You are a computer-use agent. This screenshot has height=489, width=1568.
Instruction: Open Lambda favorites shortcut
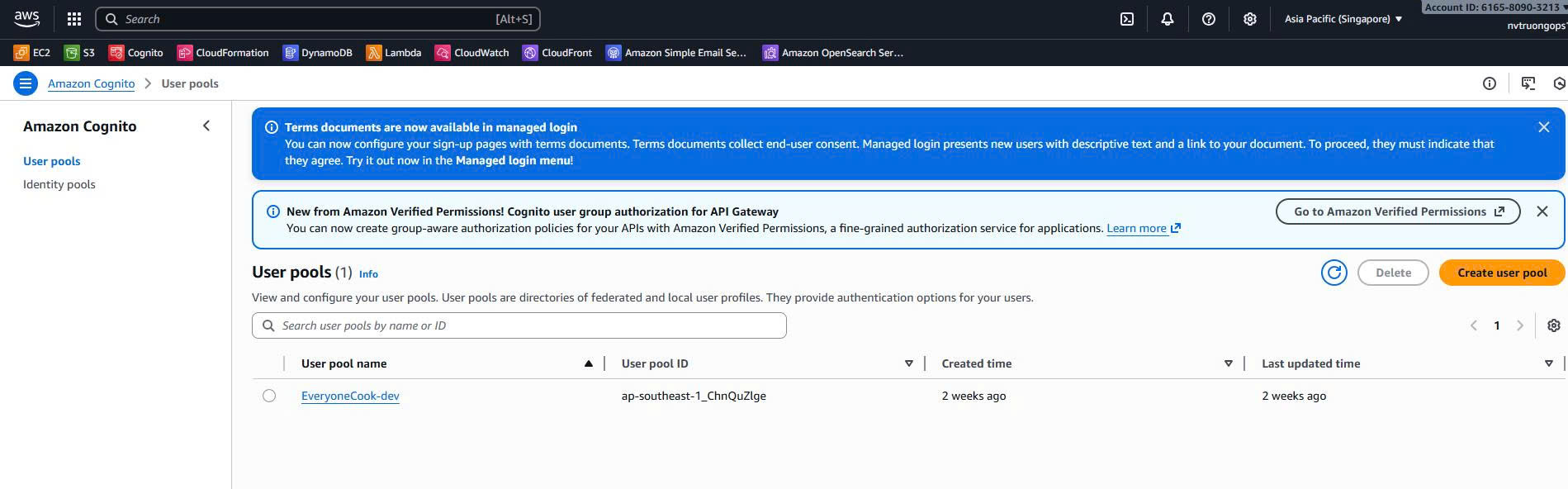(x=394, y=53)
